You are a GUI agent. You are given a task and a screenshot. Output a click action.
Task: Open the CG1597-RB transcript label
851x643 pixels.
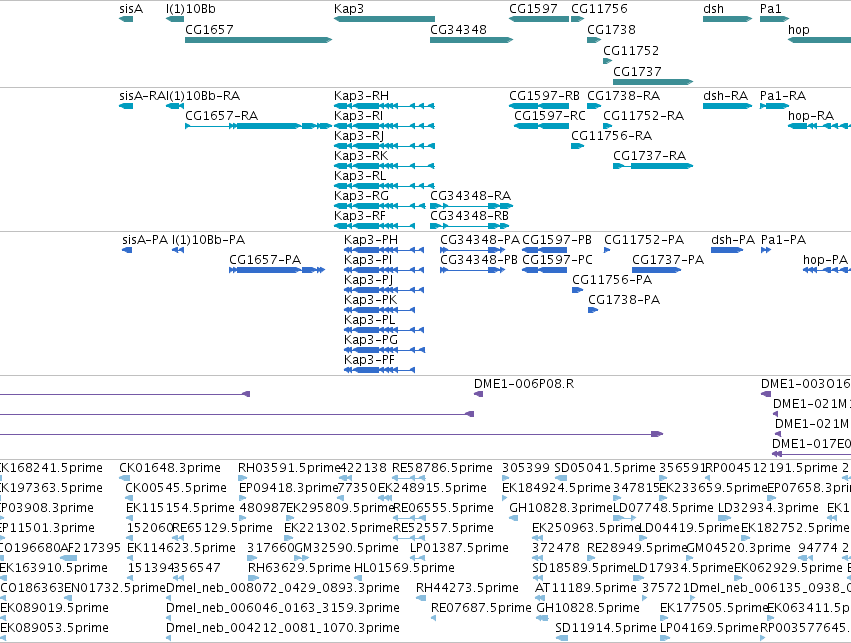click(x=544, y=96)
